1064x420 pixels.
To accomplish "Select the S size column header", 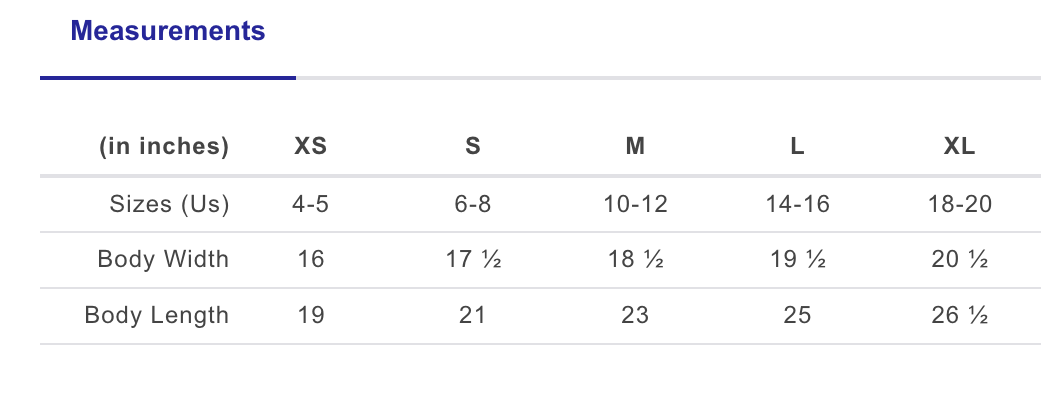I will tap(473, 147).
